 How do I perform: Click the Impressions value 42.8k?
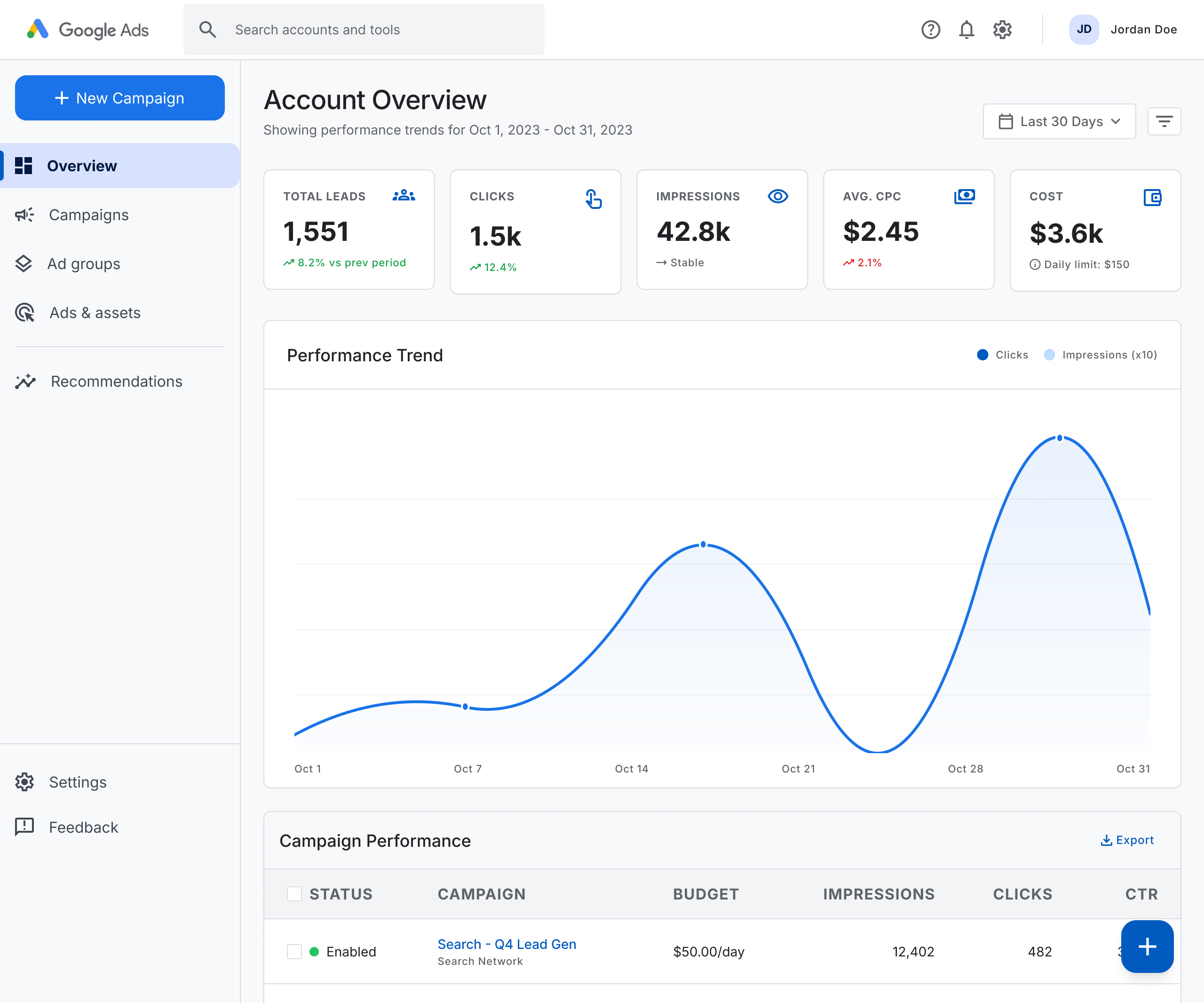coord(693,231)
